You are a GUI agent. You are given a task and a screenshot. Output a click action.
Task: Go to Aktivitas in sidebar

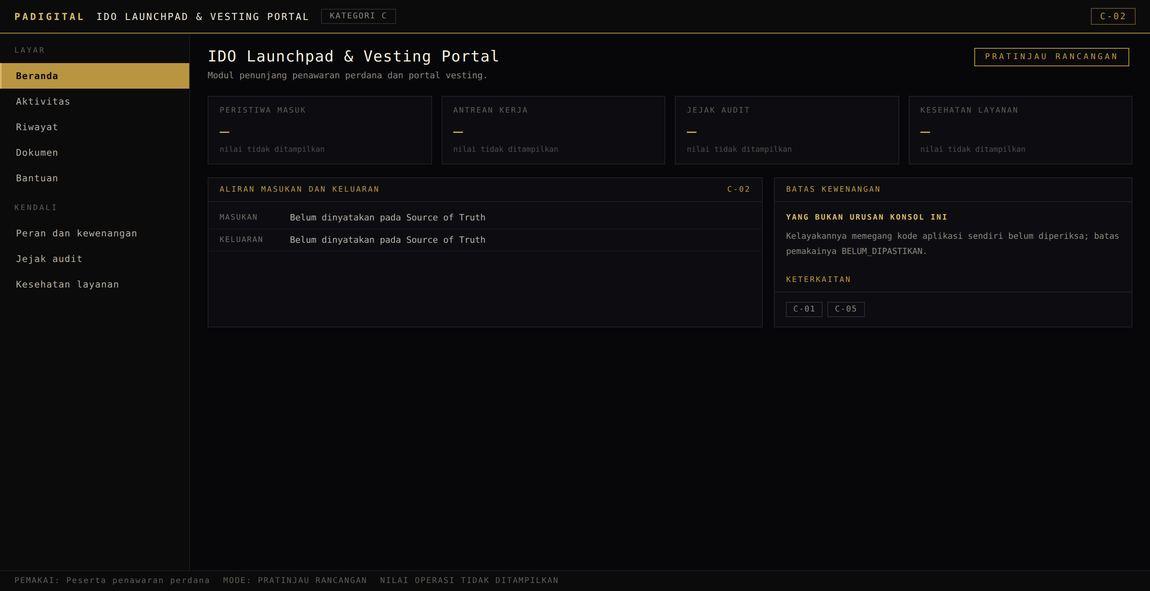(95, 101)
